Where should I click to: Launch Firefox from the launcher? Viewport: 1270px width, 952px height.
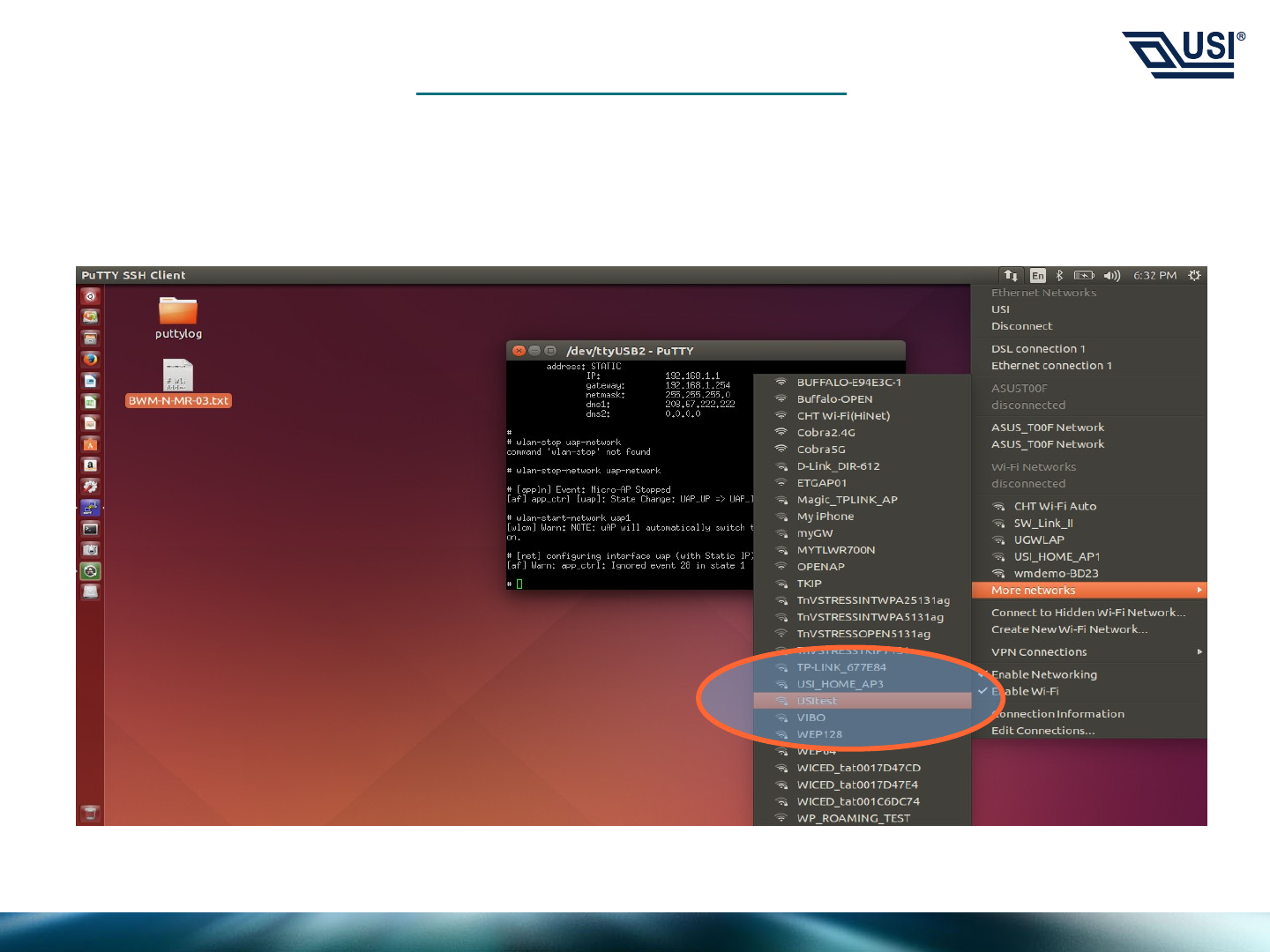[x=90, y=360]
